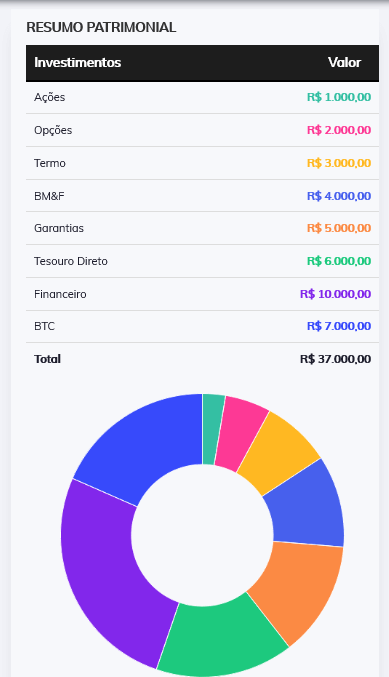The image size is (389, 677).
Task: Click the Valor column header
Action: tap(345, 63)
